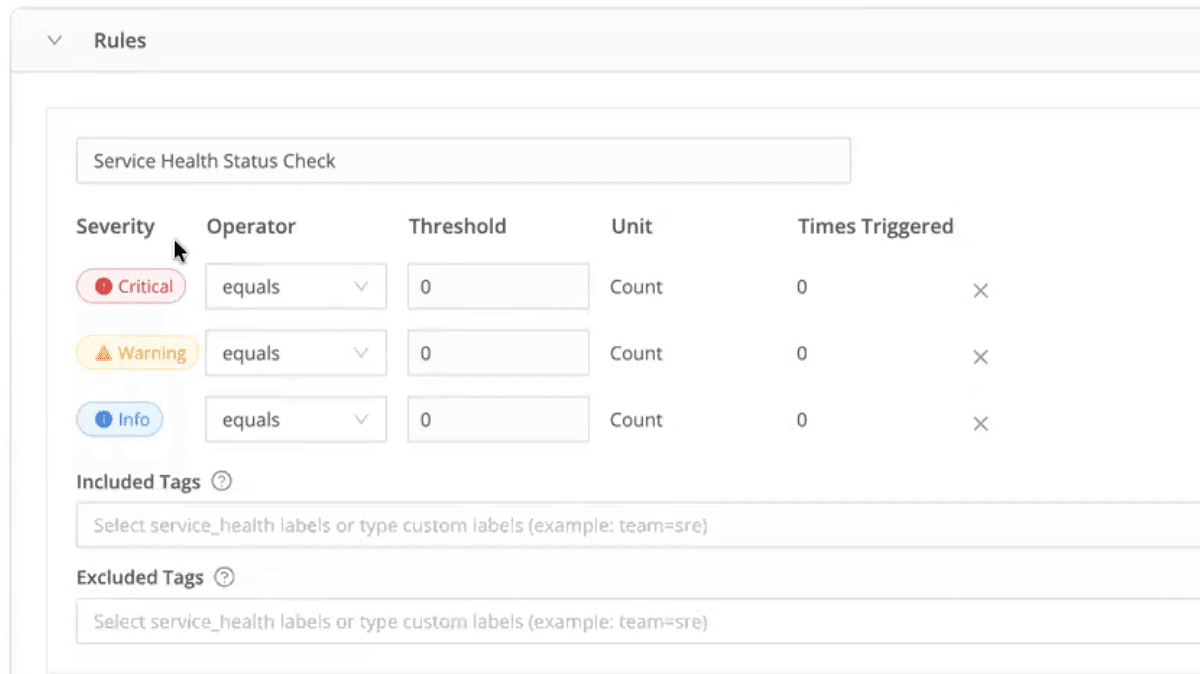Viewport: 1200px width, 674px height.
Task: Focus the Critical threshold input field
Action: coord(498,287)
